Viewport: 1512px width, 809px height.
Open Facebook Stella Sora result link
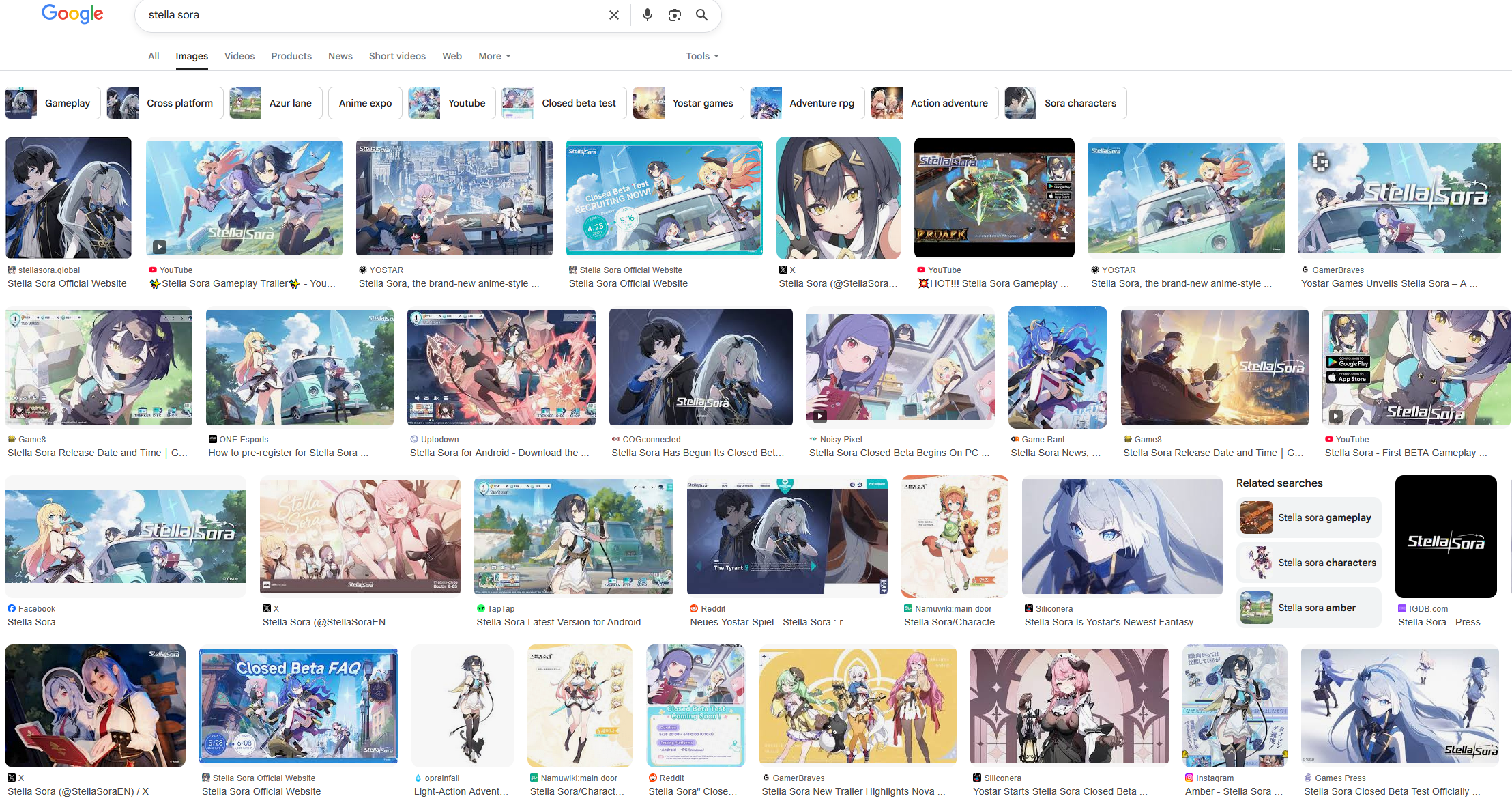coord(31,622)
